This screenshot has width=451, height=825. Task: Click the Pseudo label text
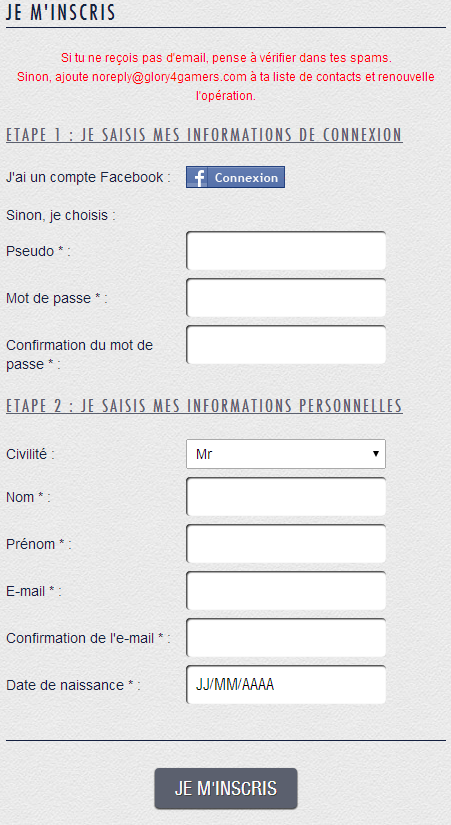(38, 251)
